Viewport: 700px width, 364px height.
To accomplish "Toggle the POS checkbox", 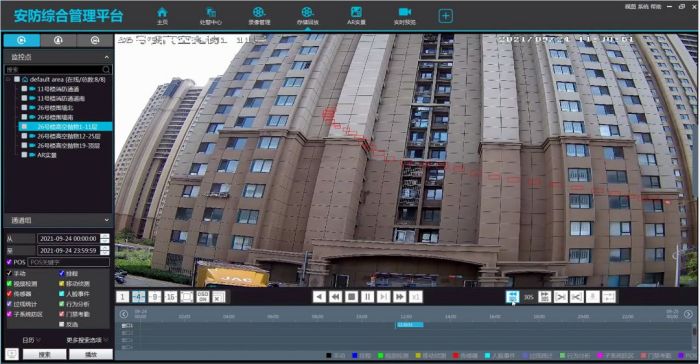I will pos(9,262).
